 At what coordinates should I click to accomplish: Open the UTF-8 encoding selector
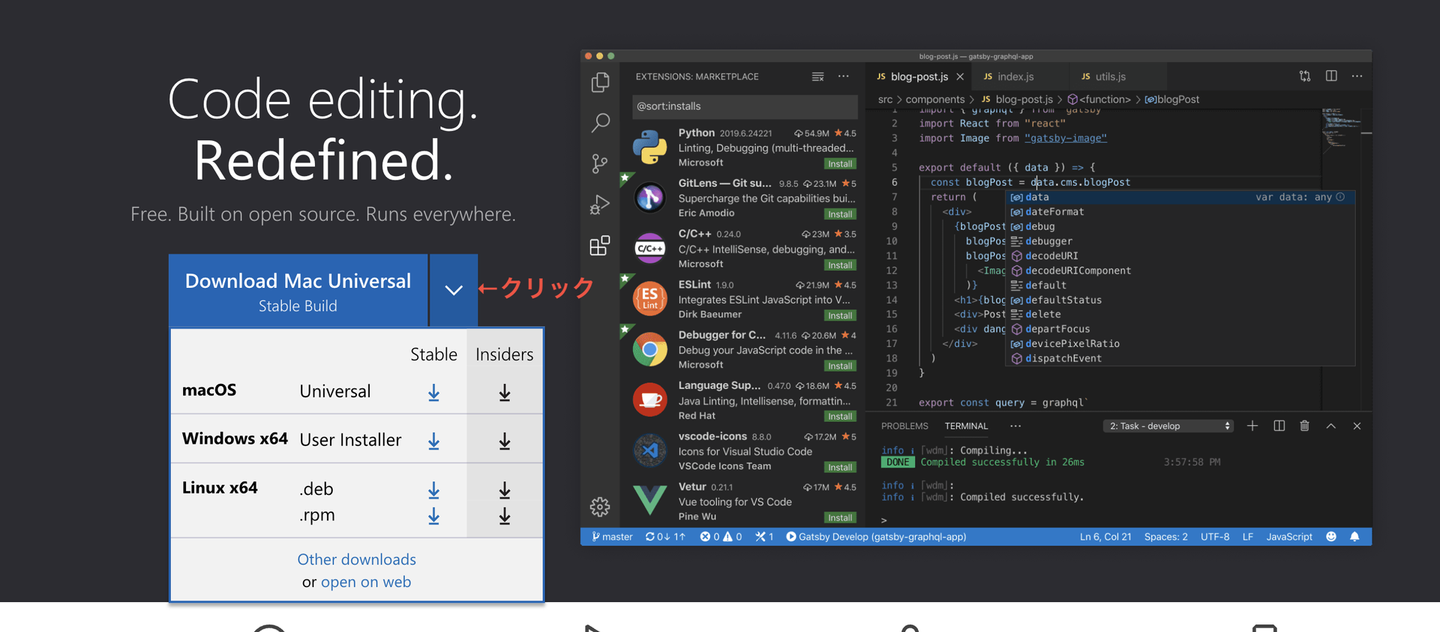[x=1215, y=537]
